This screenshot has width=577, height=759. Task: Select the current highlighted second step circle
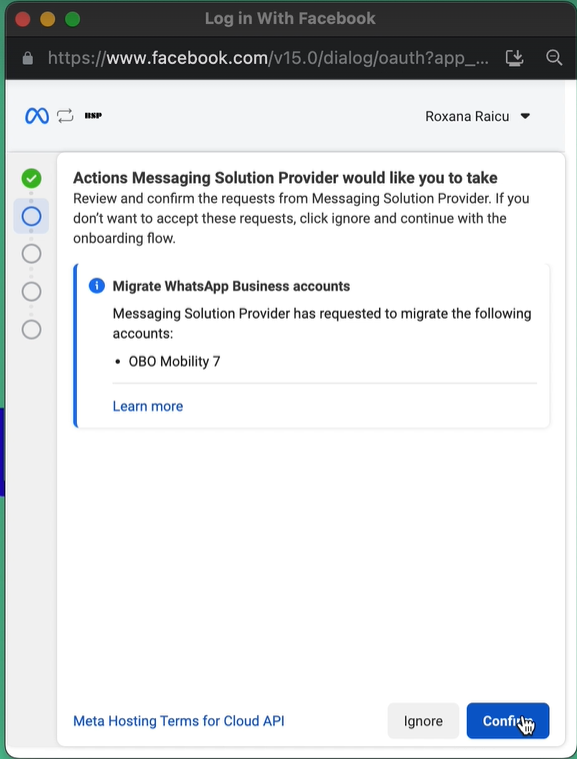[x=31, y=216]
